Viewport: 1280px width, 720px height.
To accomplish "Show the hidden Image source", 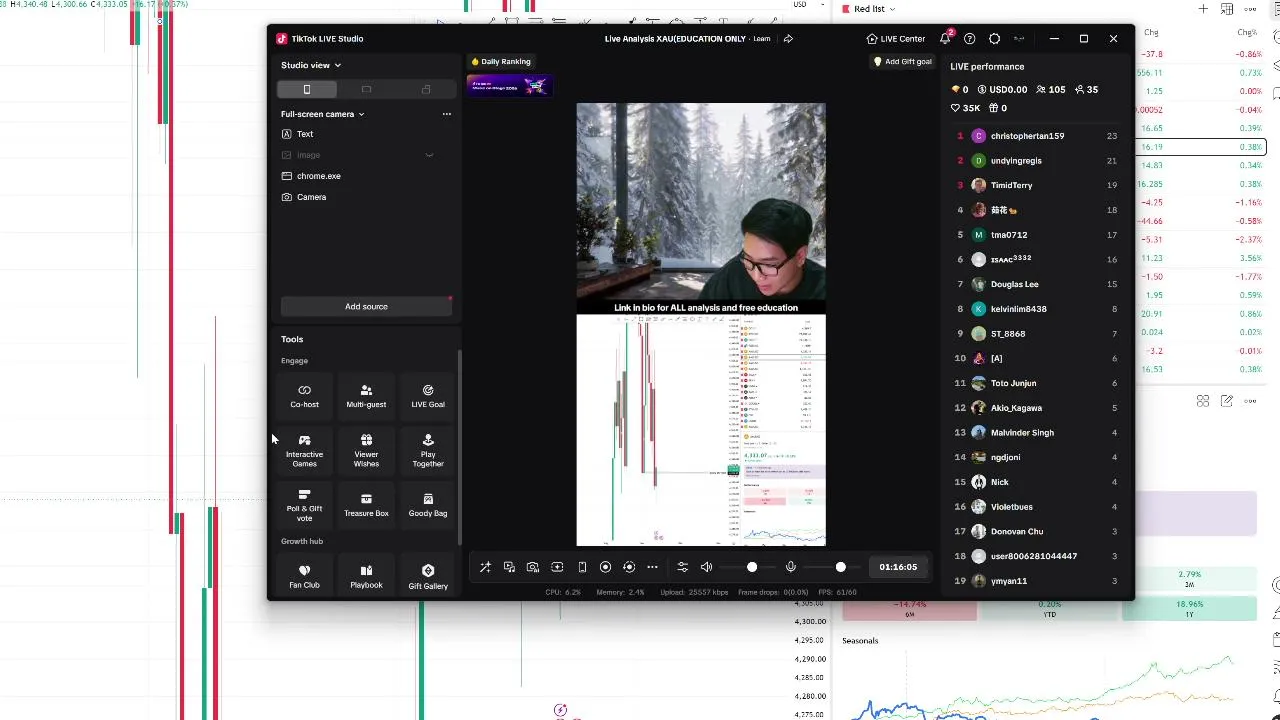I will click(429, 155).
